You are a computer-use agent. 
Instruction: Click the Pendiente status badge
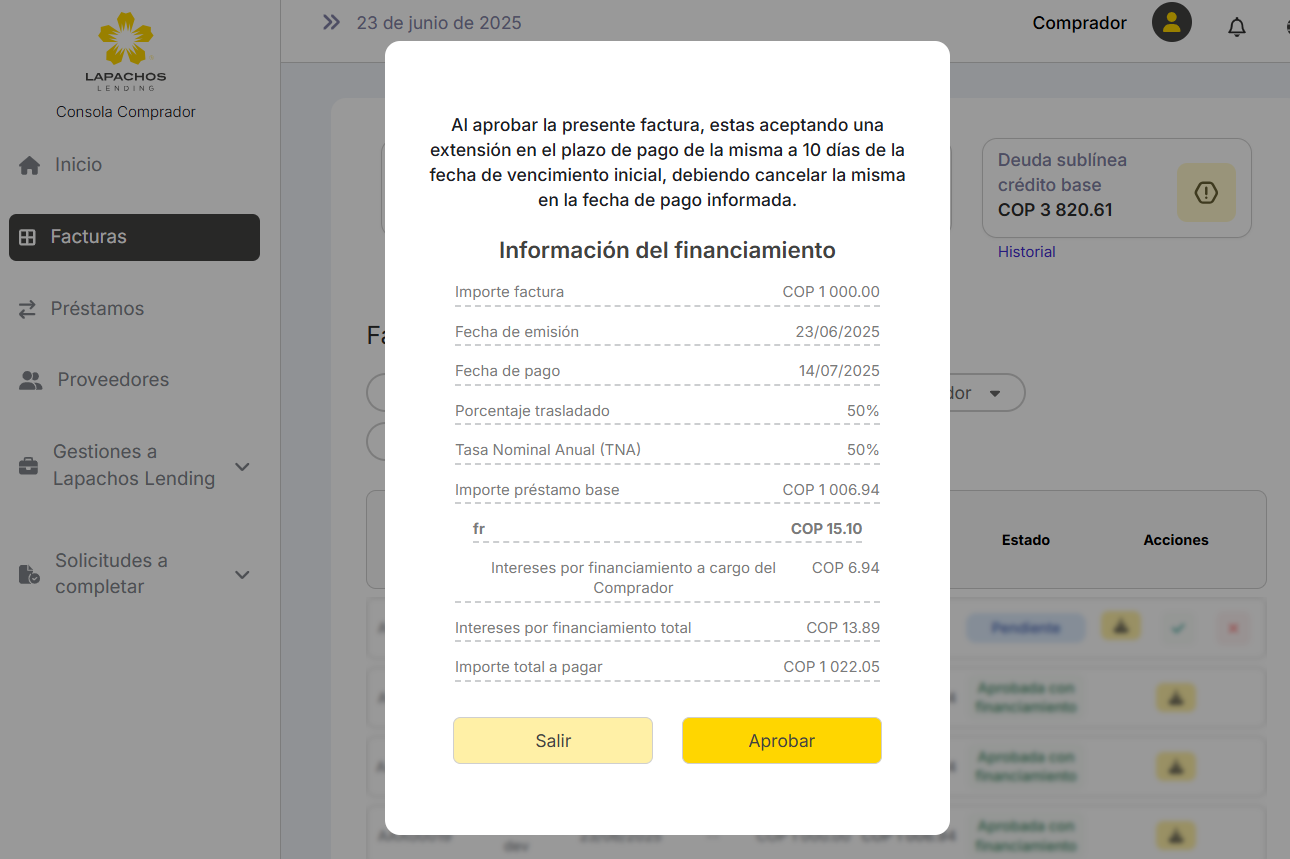click(1025, 628)
